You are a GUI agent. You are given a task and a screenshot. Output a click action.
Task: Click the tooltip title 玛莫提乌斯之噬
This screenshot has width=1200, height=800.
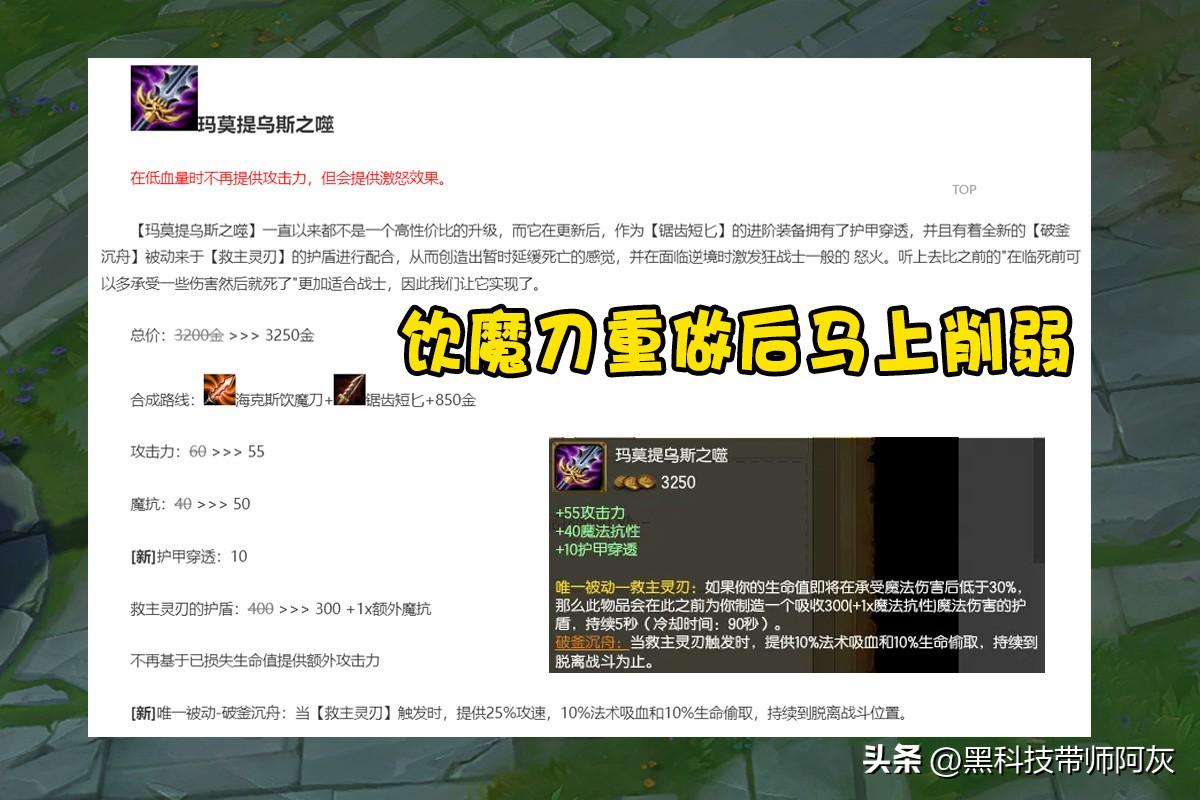pyautogui.click(x=671, y=455)
